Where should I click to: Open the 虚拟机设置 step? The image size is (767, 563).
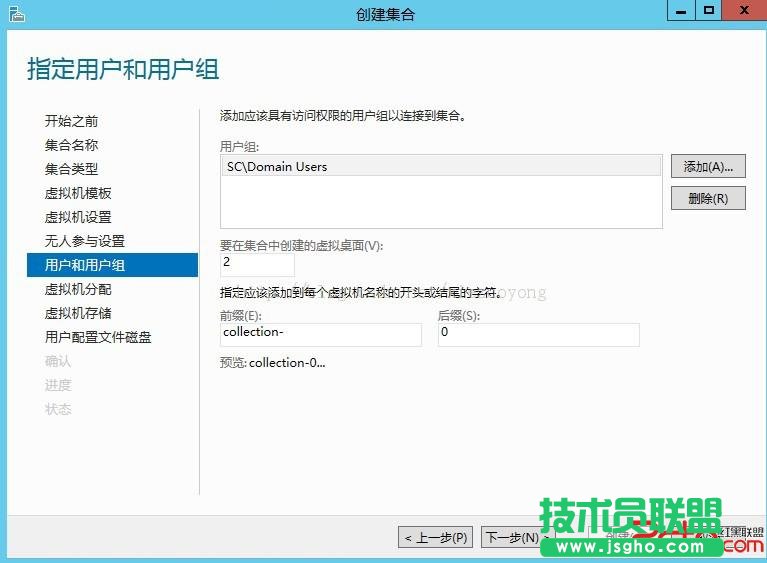point(78,217)
